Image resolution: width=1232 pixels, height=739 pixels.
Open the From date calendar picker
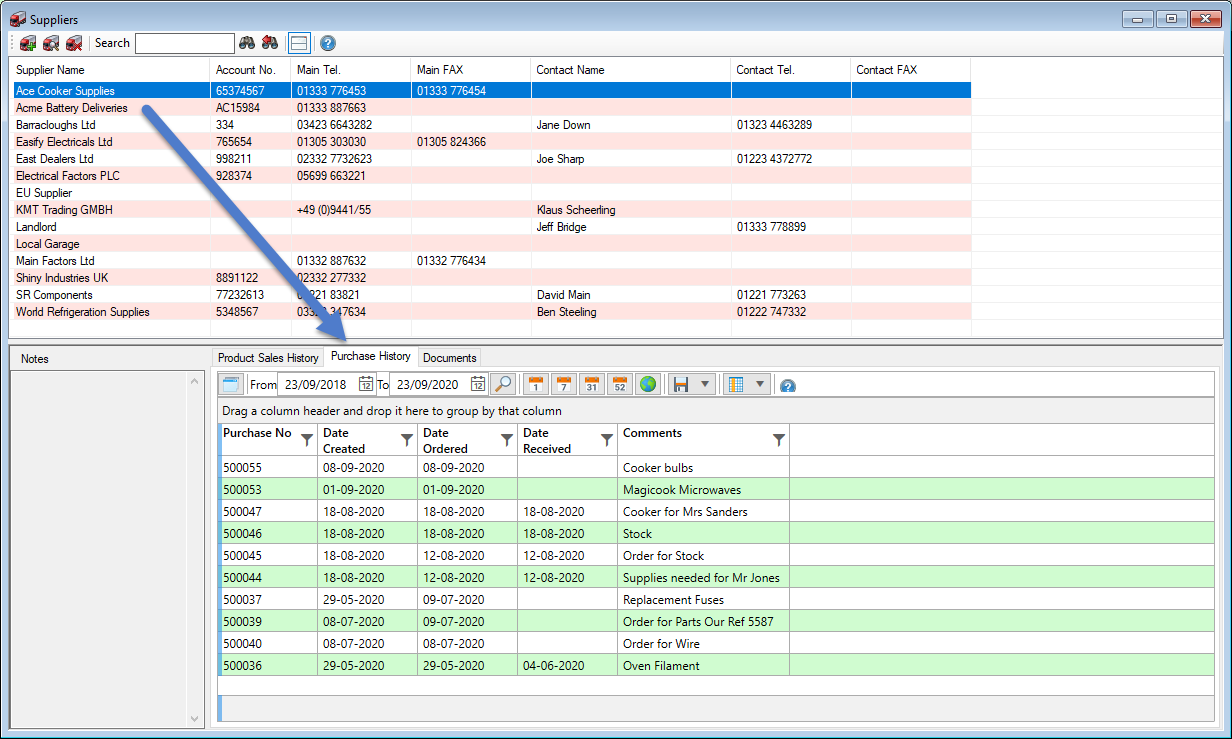(366, 384)
